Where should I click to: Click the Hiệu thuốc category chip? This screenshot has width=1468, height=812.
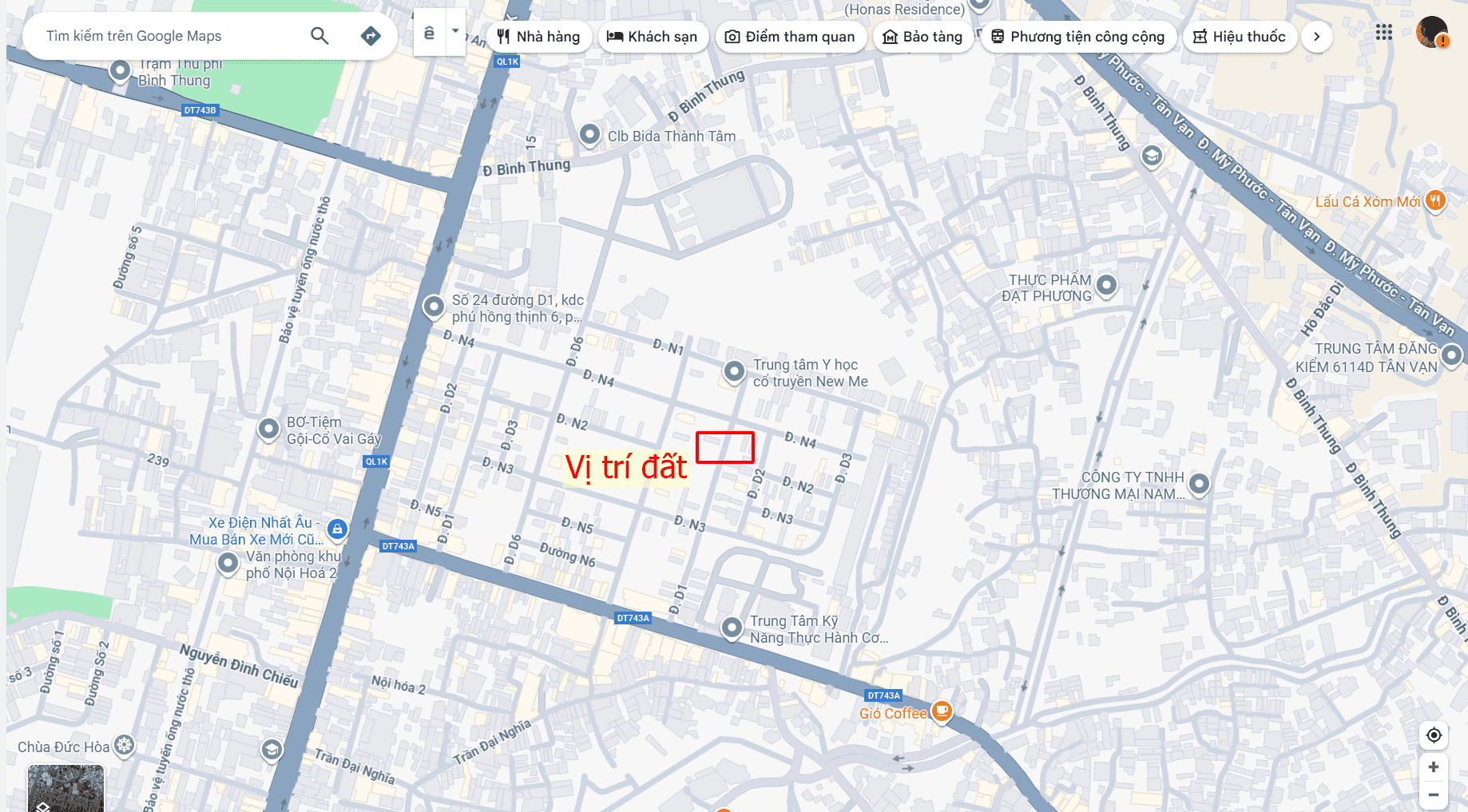tap(1240, 37)
